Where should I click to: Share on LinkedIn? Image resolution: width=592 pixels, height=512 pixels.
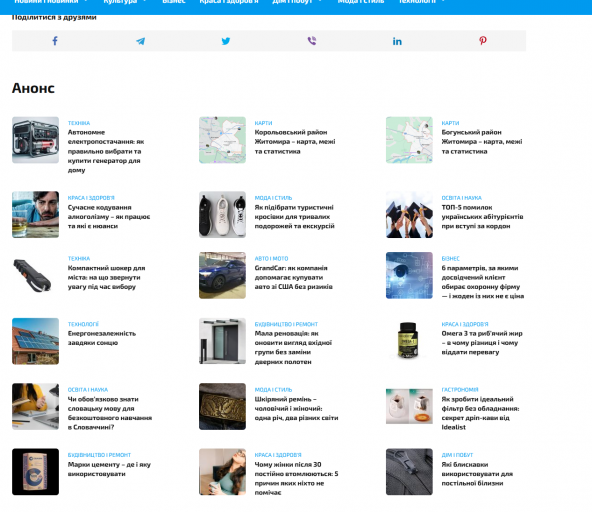point(397,41)
